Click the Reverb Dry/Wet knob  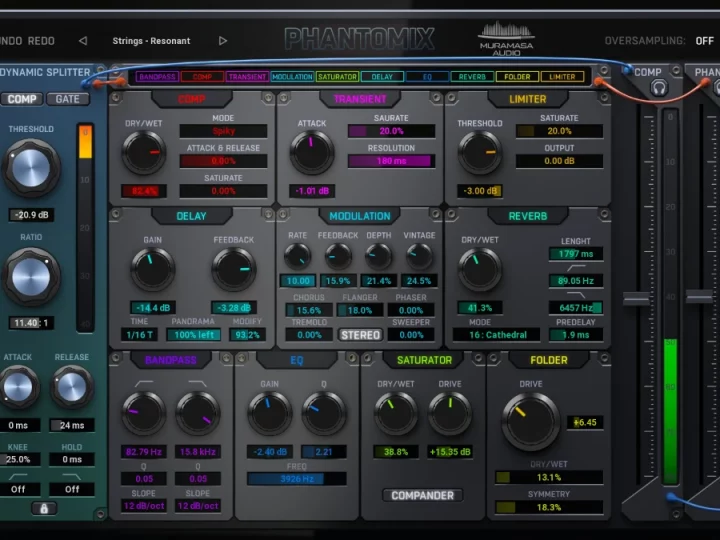[x=480, y=270]
